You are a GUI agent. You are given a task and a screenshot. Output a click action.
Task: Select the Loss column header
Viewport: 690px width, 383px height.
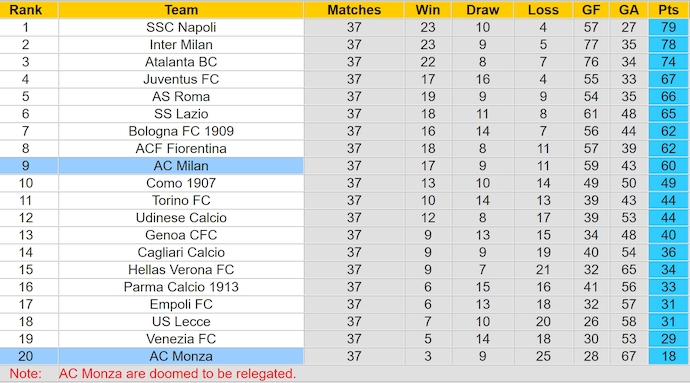[543, 10]
